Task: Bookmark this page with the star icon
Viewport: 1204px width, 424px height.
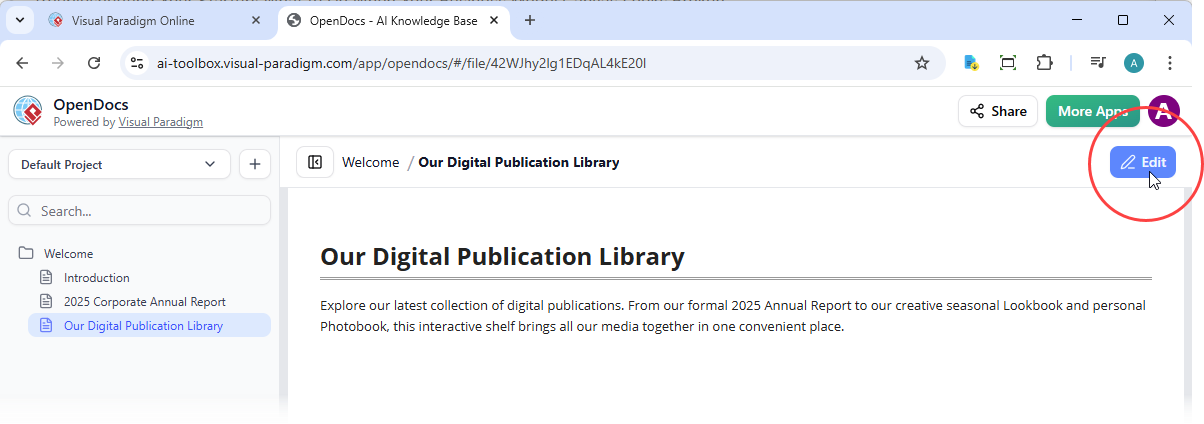Action: [921, 63]
